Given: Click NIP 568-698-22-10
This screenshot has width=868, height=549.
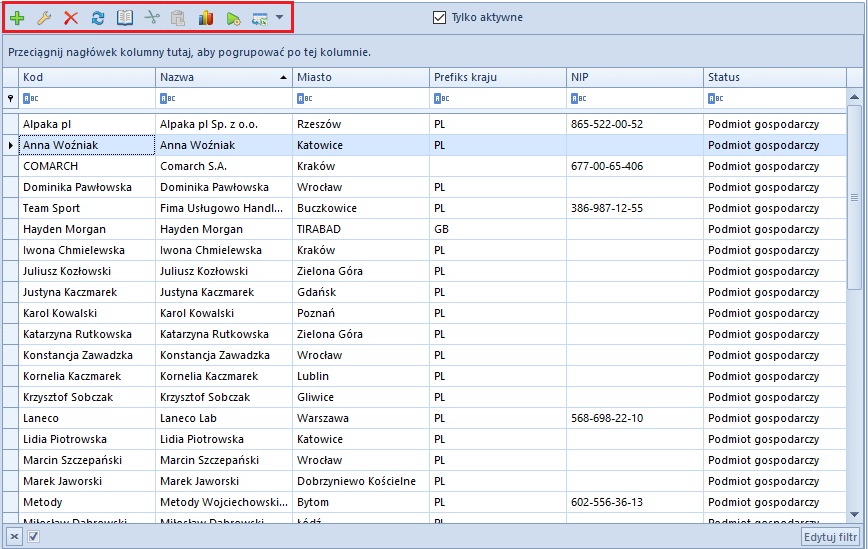Looking at the screenshot, I should pyautogui.click(x=635, y=418).
